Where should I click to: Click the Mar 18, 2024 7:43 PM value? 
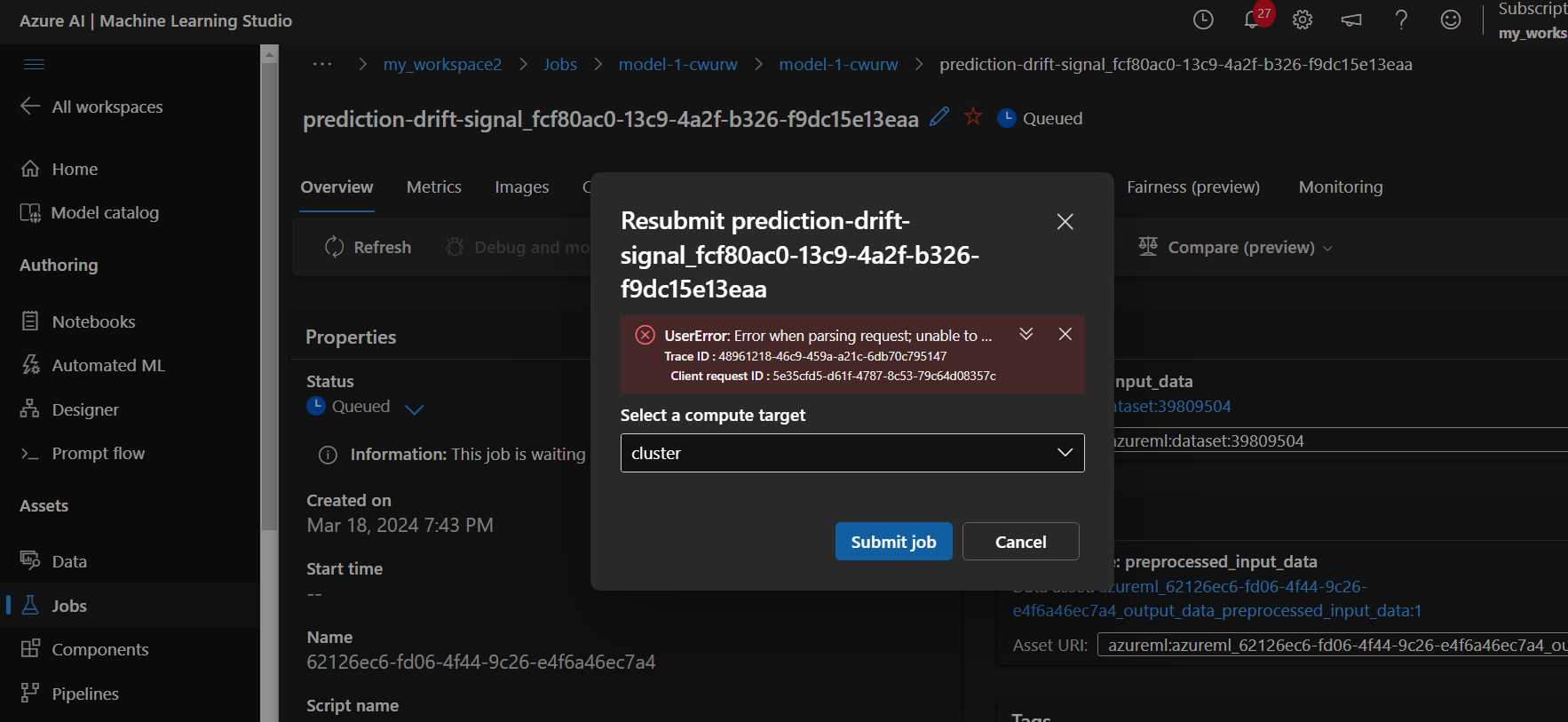tap(400, 526)
